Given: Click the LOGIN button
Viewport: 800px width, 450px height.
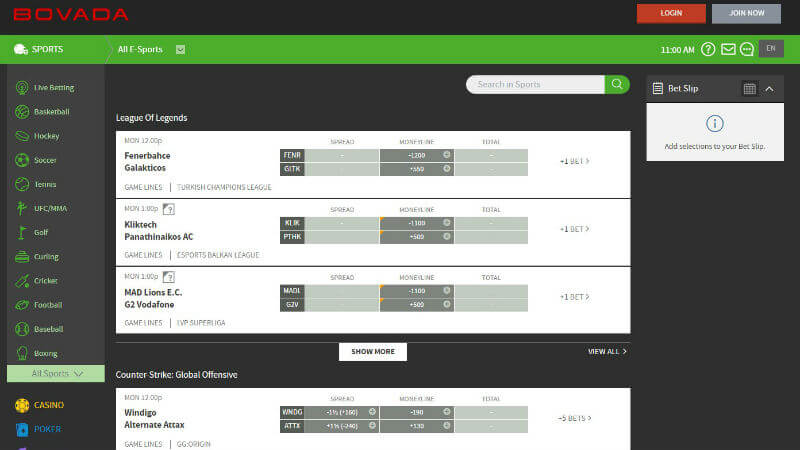Looking at the screenshot, I should tap(671, 13).
